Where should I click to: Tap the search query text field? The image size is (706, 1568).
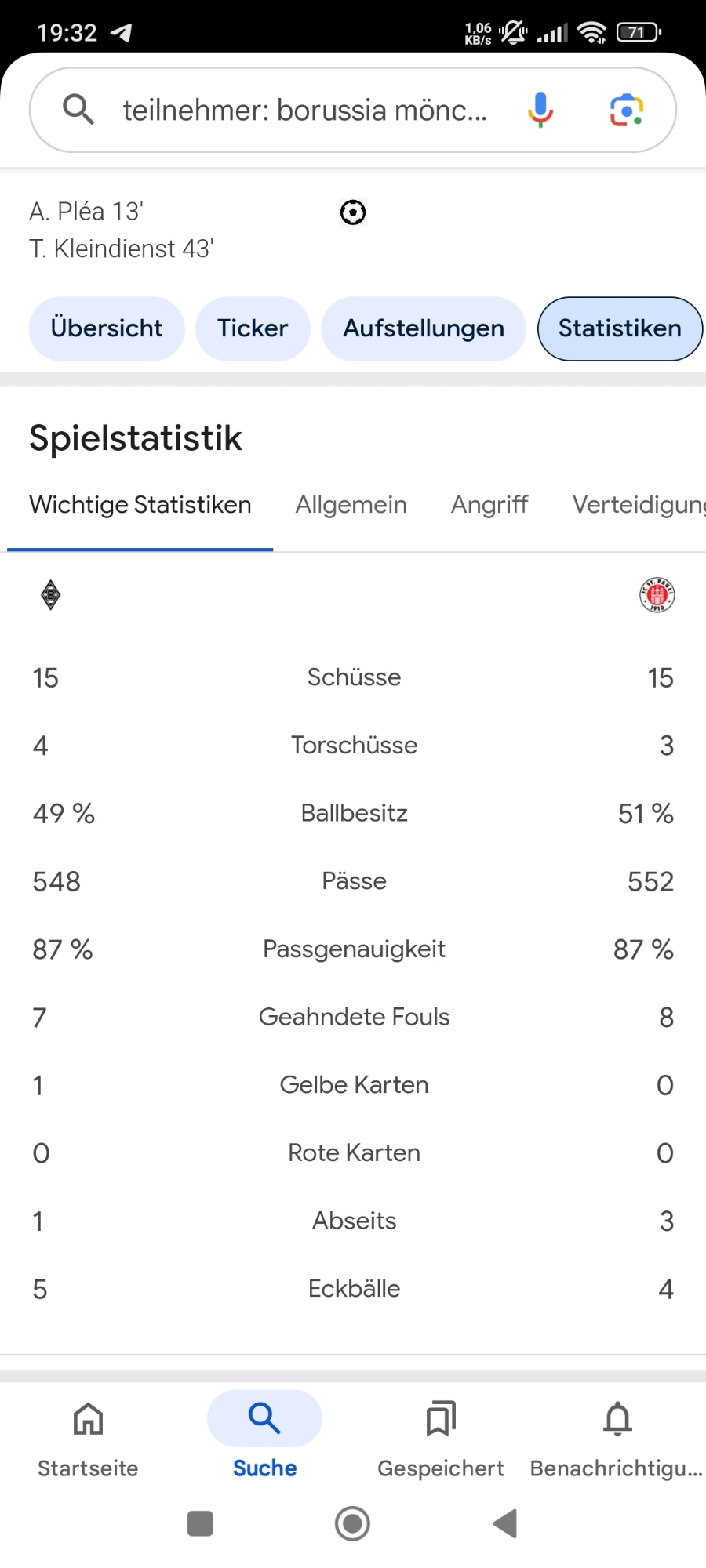pyautogui.click(x=304, y=111)
